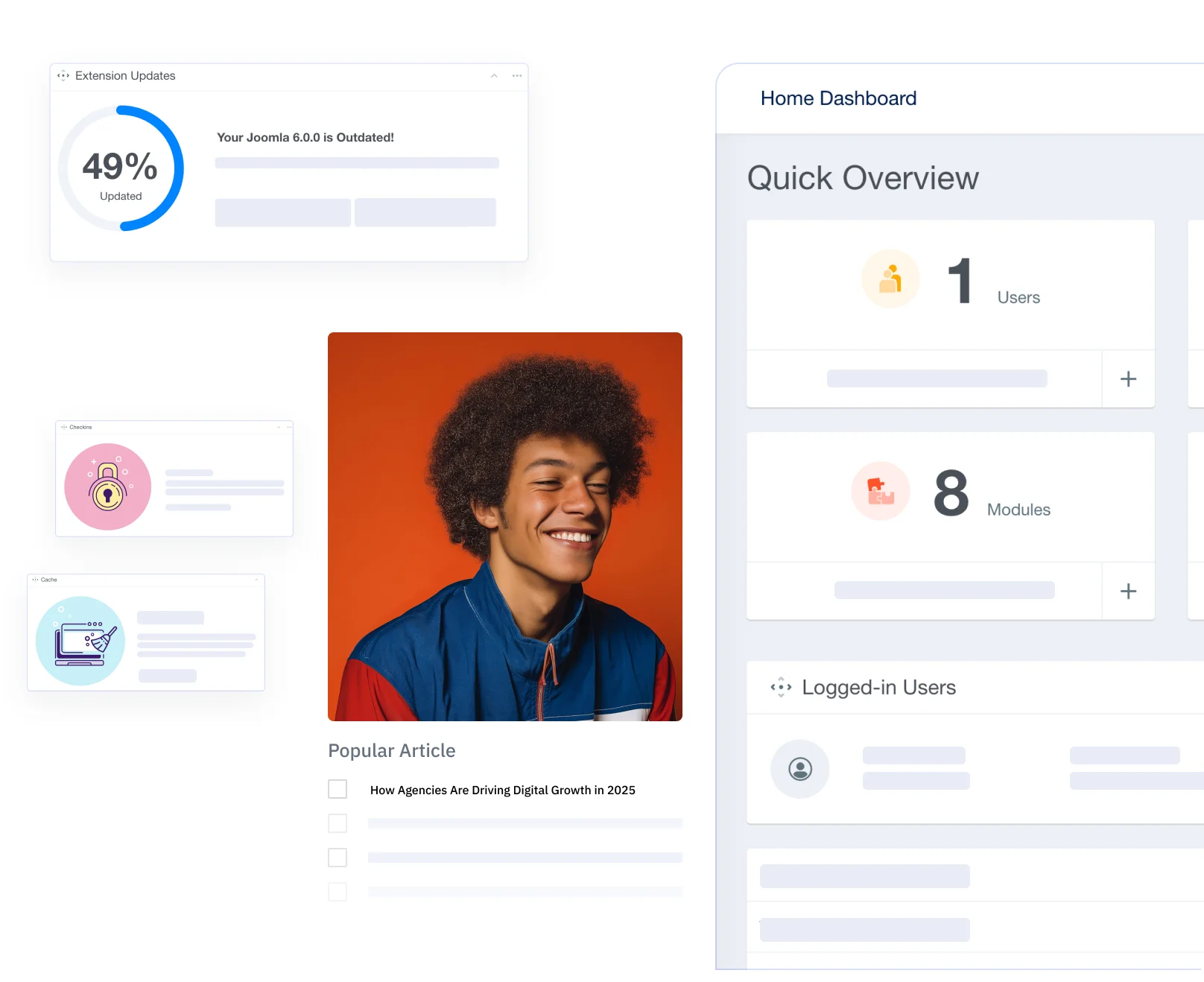Open the curly-haired man article photo

pos(505,526)
